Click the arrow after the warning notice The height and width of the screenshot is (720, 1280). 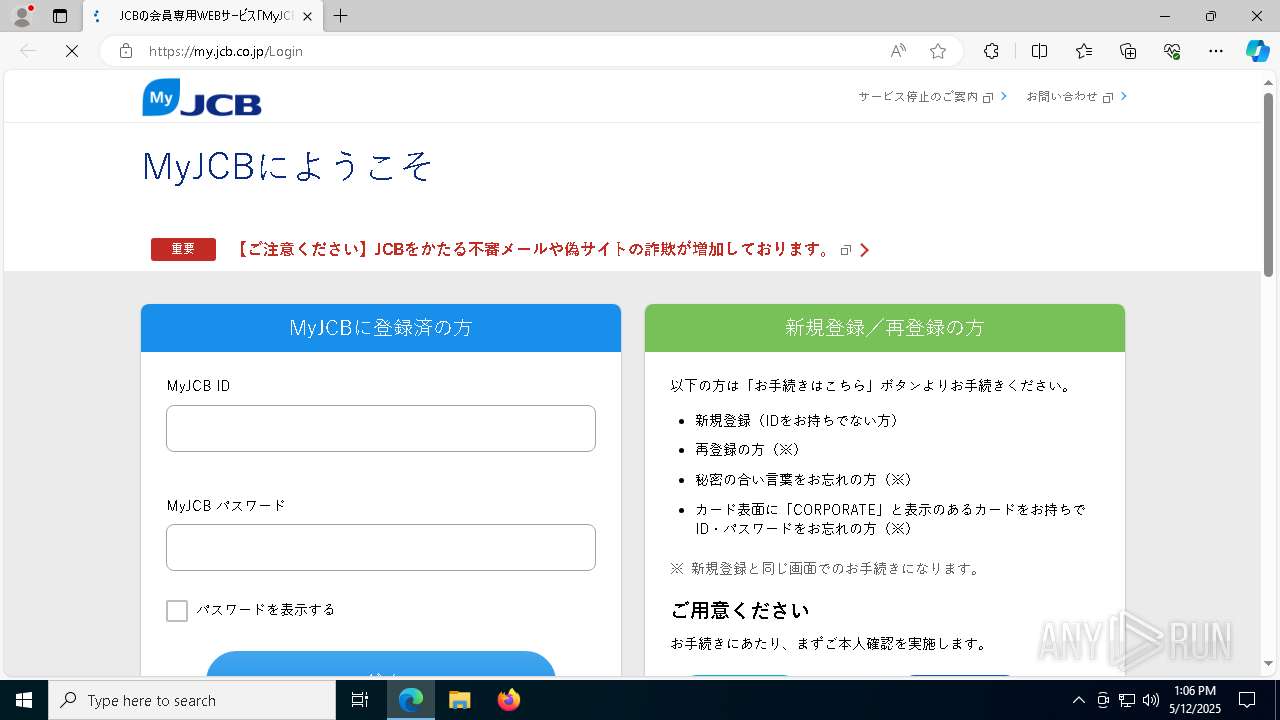pos(864,250)
